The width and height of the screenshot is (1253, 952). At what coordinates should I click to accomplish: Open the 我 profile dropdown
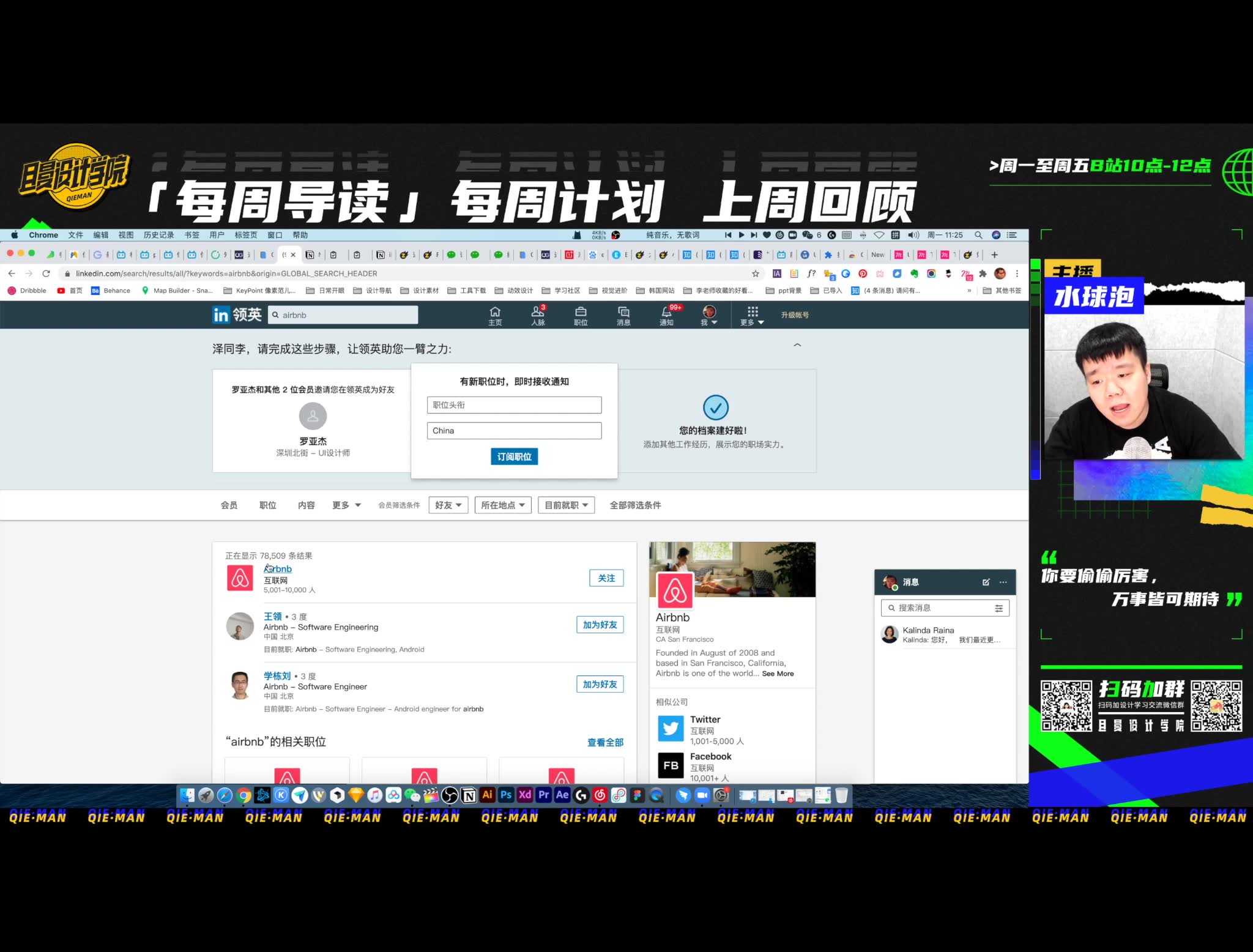click(709, 315)
